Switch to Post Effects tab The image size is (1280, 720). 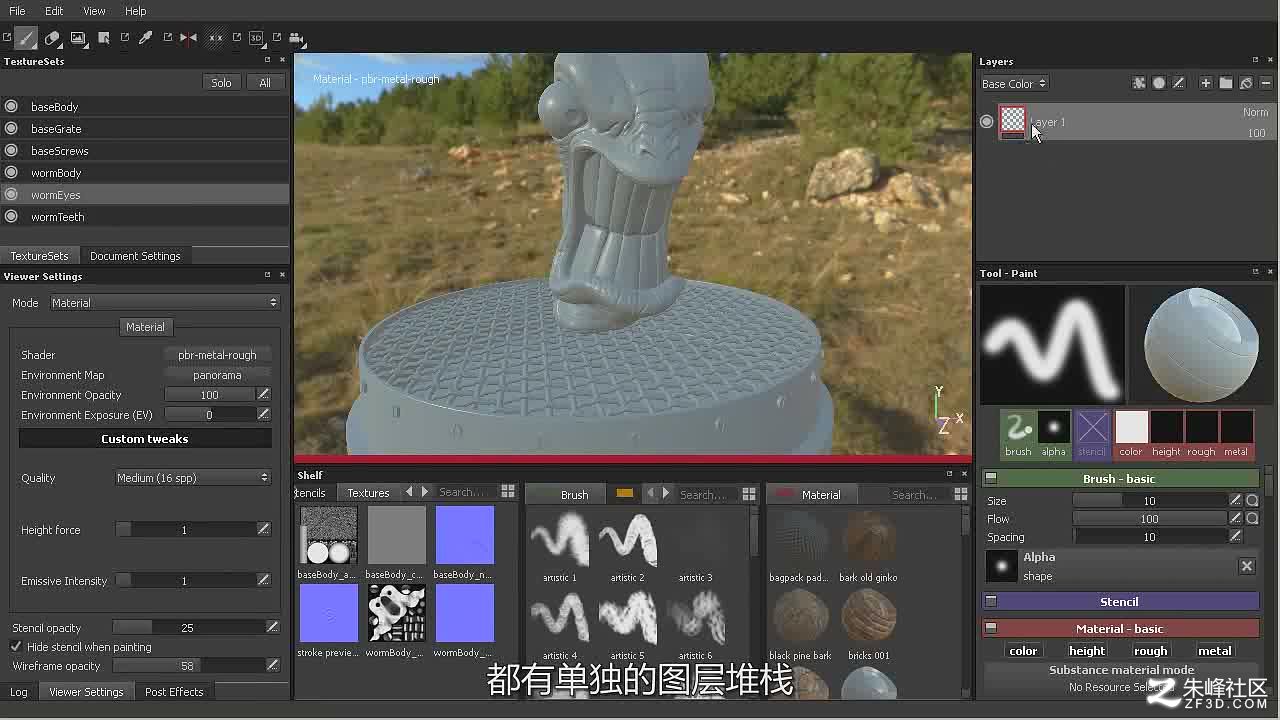click(x=174, y=692)
